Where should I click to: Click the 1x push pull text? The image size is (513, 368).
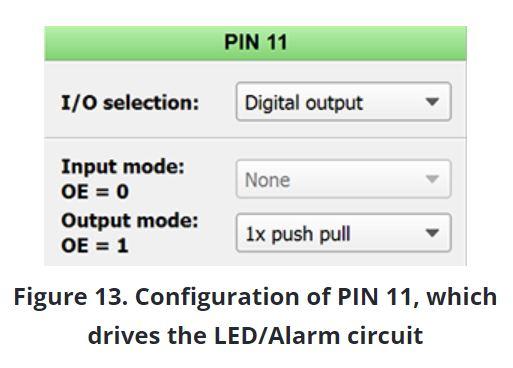coord(298,234)
